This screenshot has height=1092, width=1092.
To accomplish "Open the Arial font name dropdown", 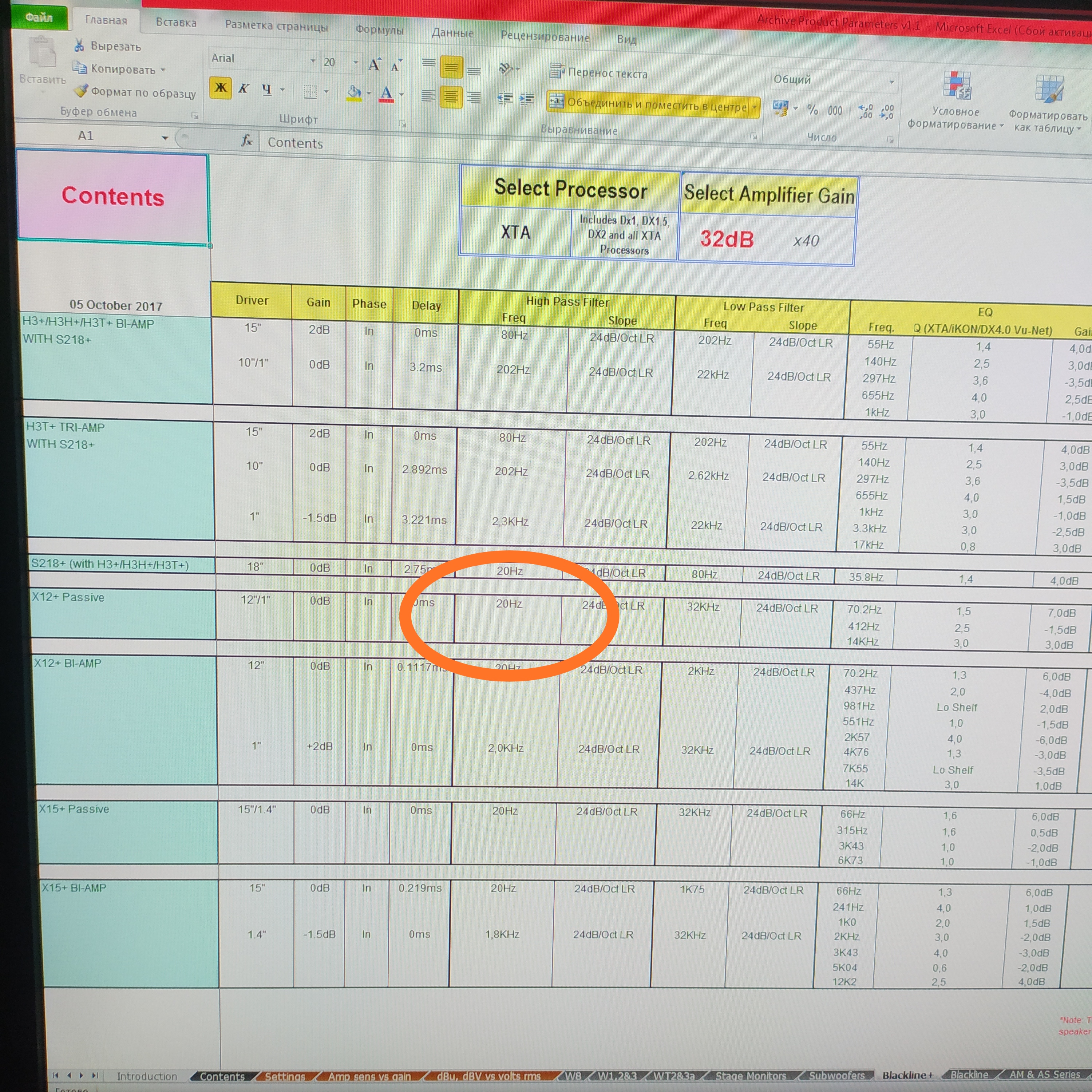I will pos(313,60).
